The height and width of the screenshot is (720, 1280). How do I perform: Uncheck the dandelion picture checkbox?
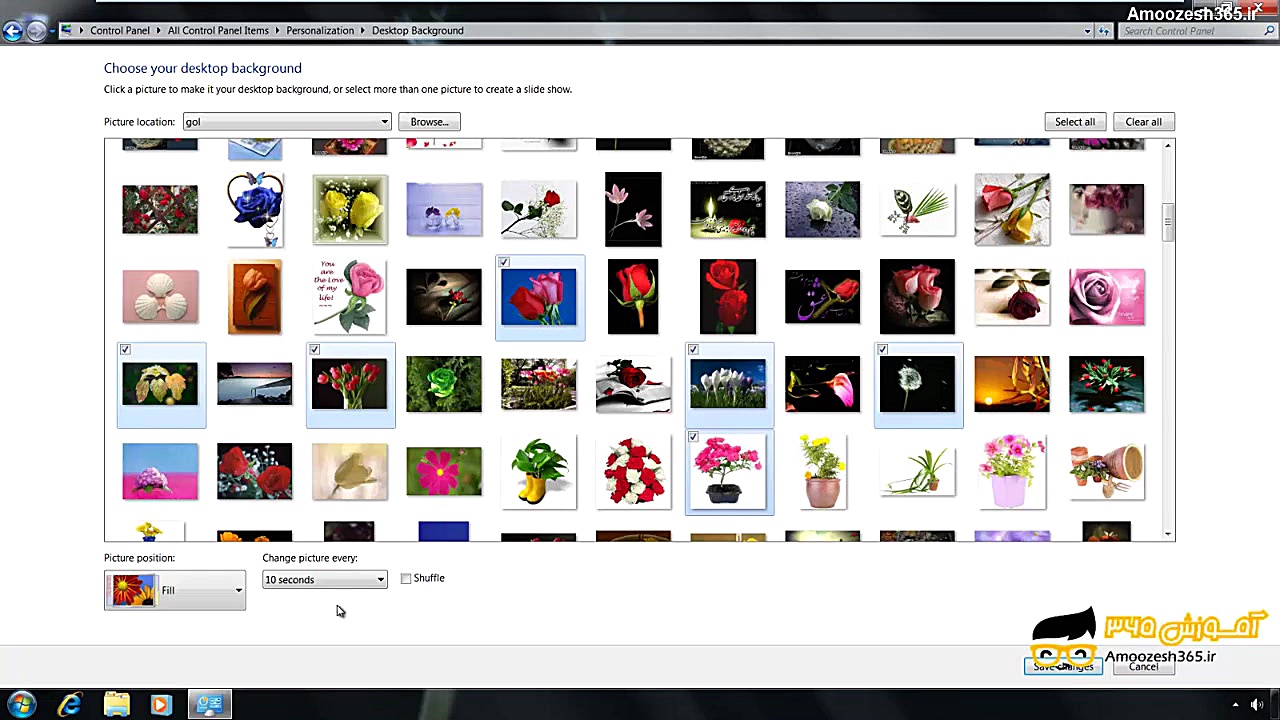[883, 350]
